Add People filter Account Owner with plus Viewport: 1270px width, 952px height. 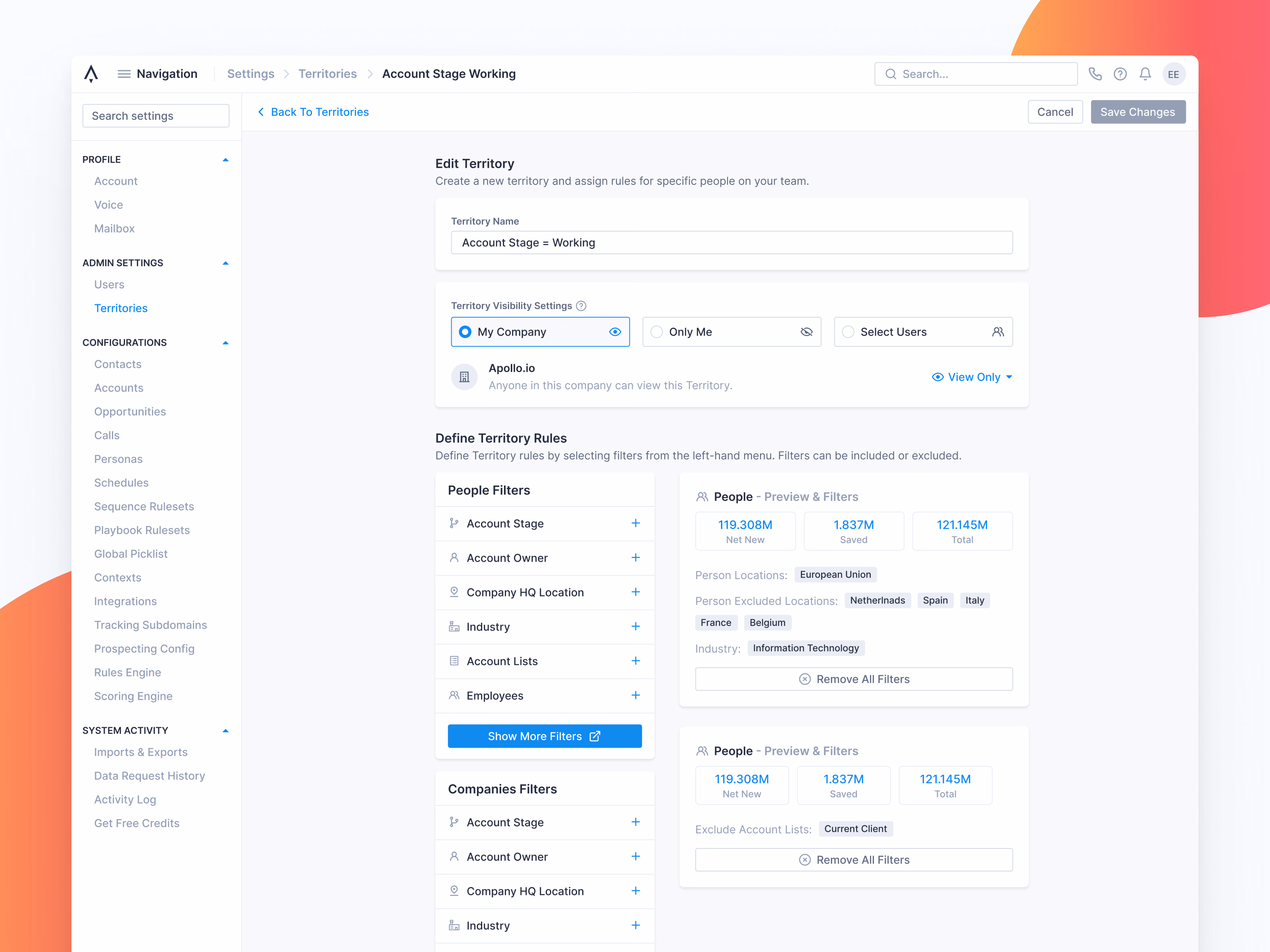pyautogui.click(x=635, y=557)
